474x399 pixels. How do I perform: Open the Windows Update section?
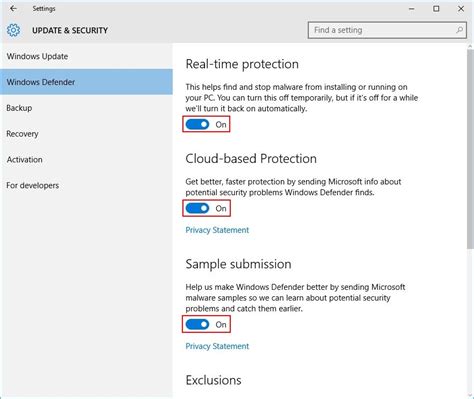86,56
